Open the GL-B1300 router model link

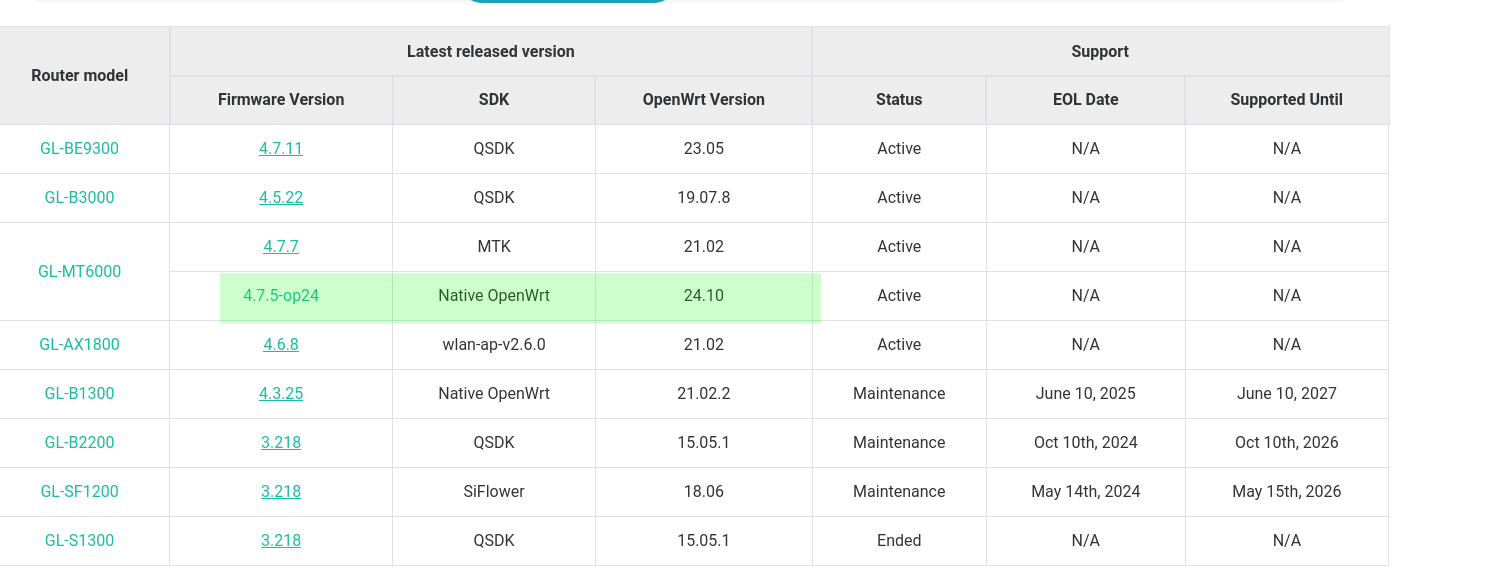[x=79, y=394]
